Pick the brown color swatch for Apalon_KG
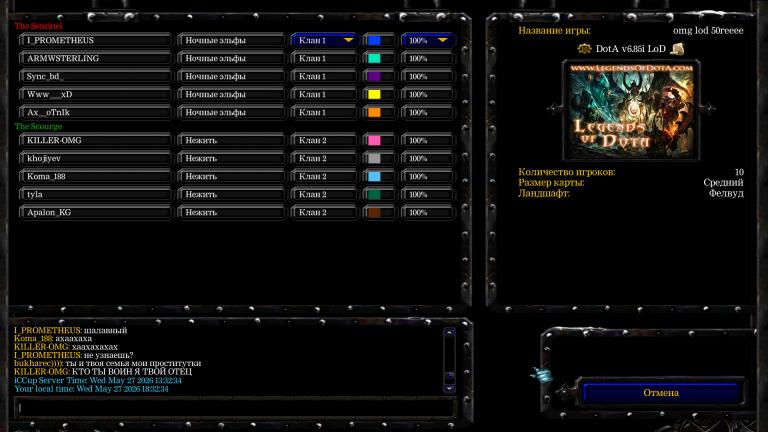Image resolution: width=768 pixels, height=432 pixels. pyautogui.click(x=374, y=212)
